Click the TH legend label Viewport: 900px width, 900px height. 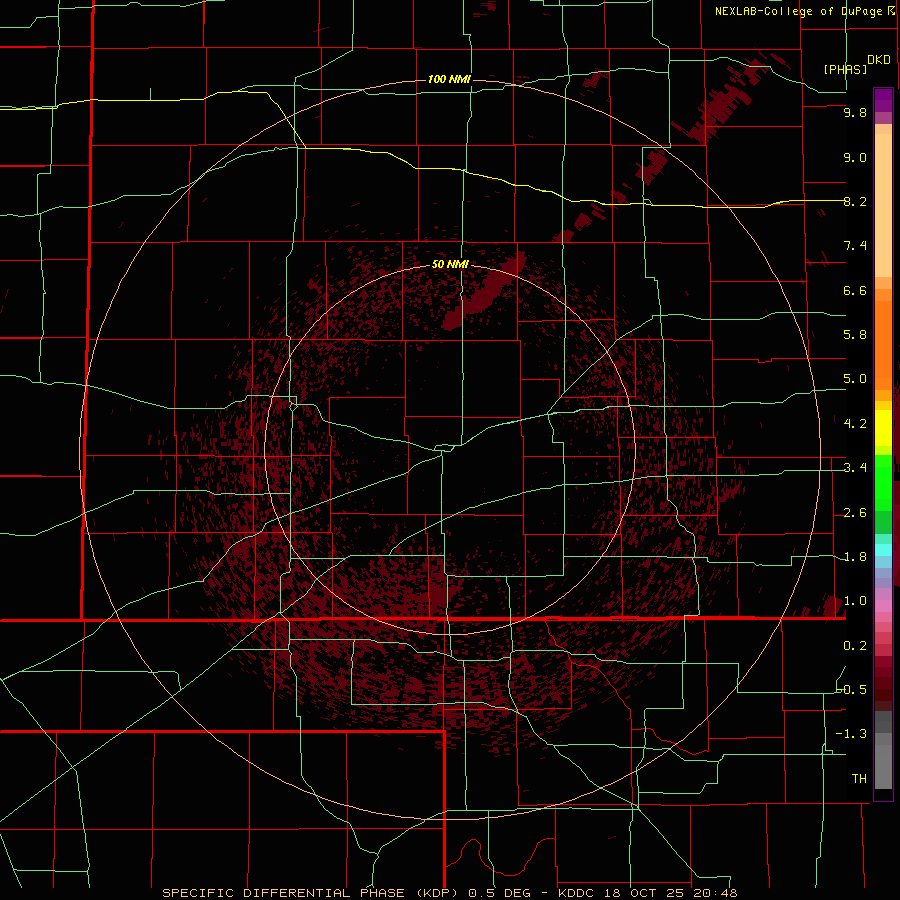tap(859, 779)
